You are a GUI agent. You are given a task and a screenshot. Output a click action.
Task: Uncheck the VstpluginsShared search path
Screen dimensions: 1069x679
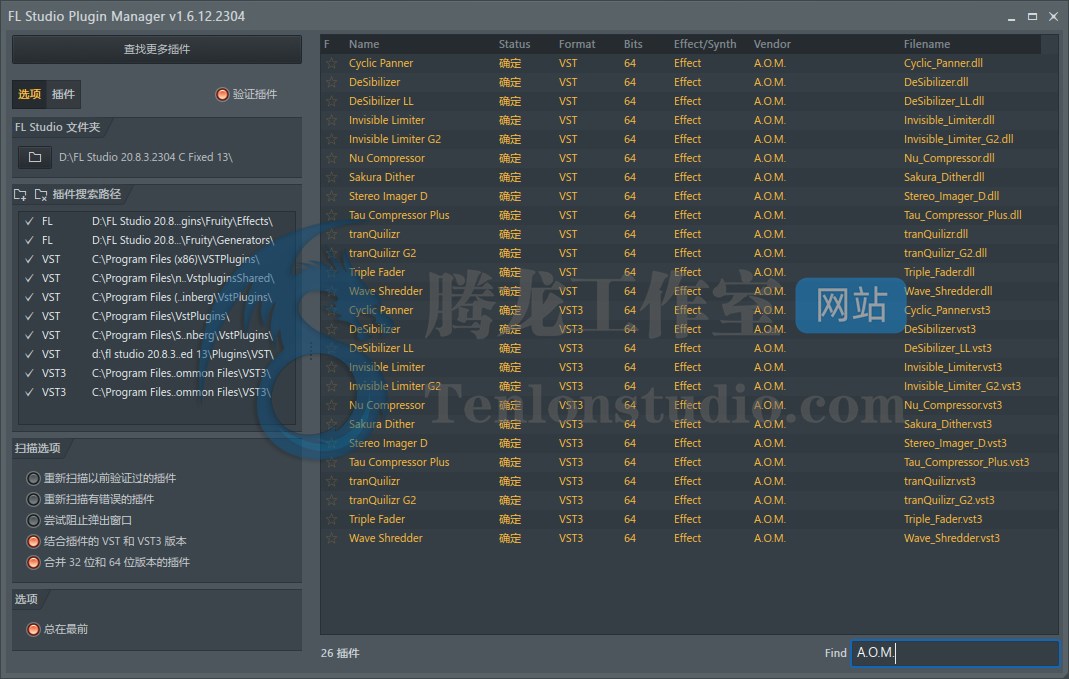[x=29, y=279]
